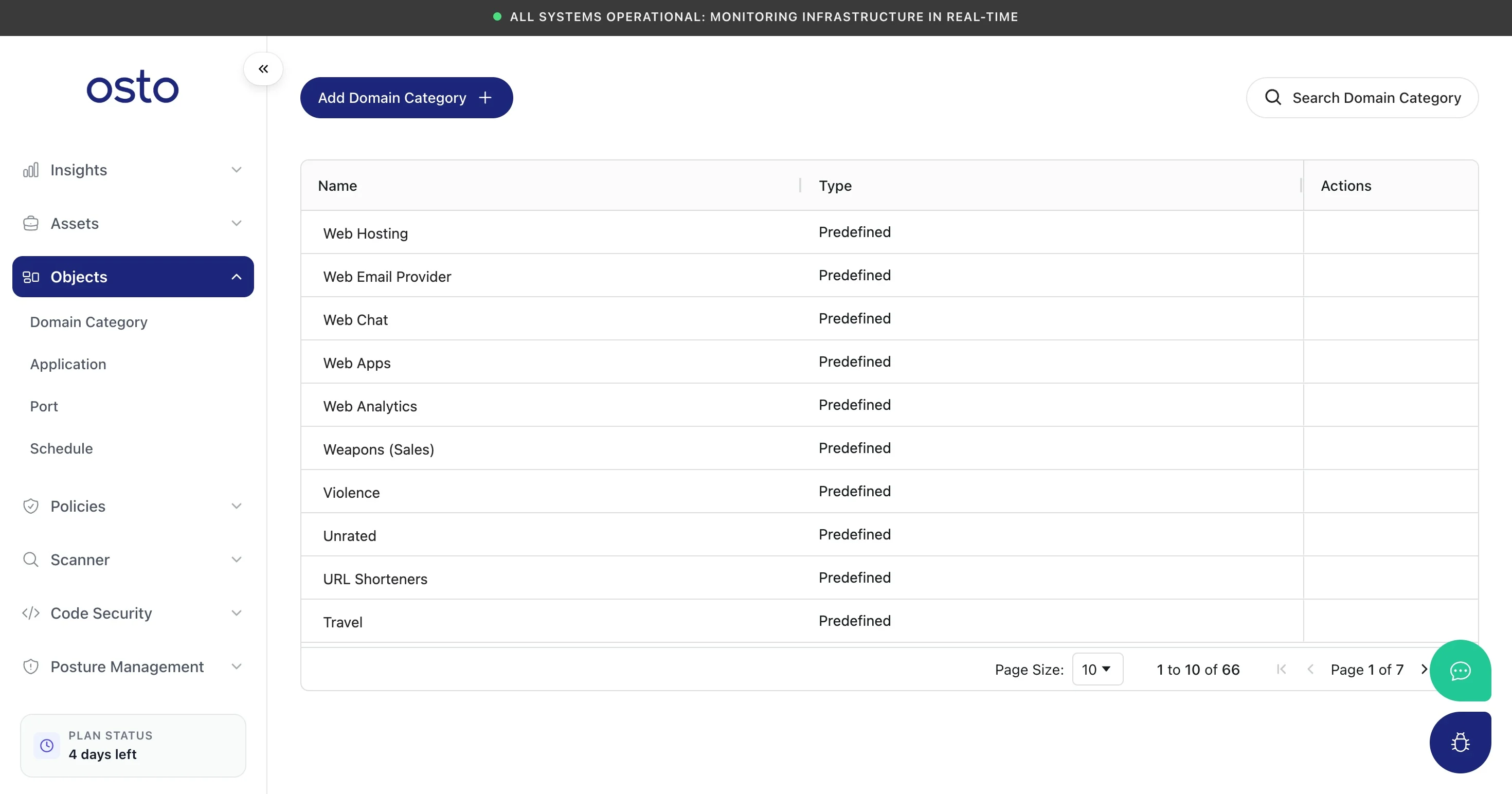Open the green chat support bubble
This screenshot has height=794, width=1512.
click(x=1460, y=670)
